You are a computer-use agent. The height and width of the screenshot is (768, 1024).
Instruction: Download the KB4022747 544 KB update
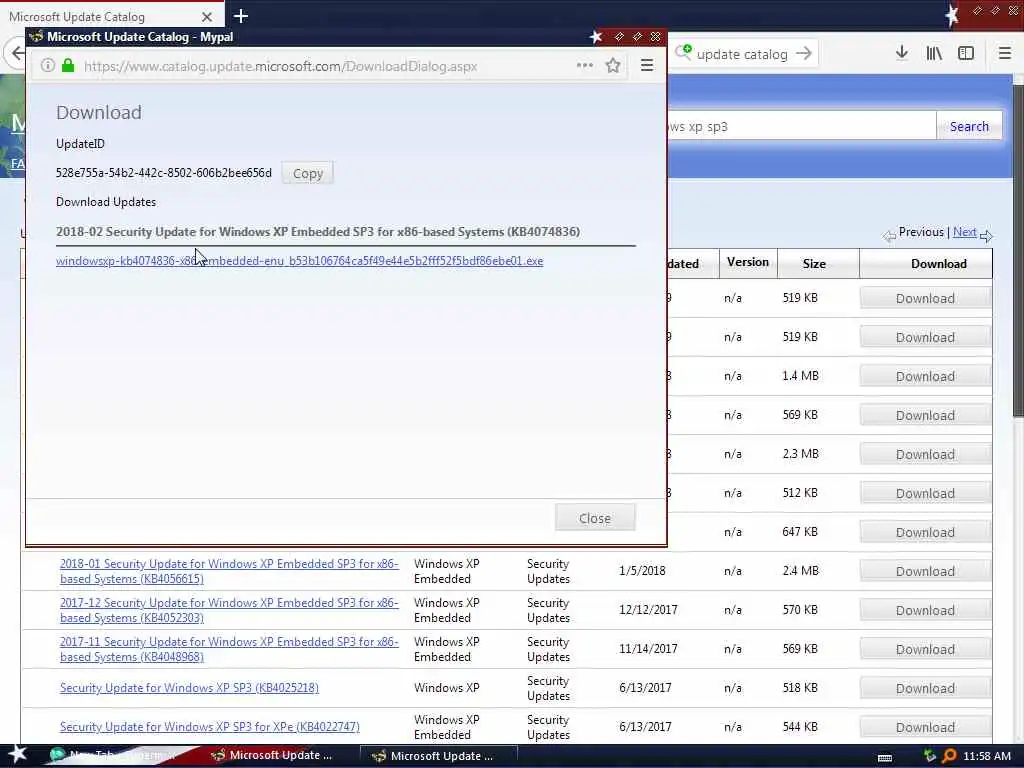click(x=925, y=727)
